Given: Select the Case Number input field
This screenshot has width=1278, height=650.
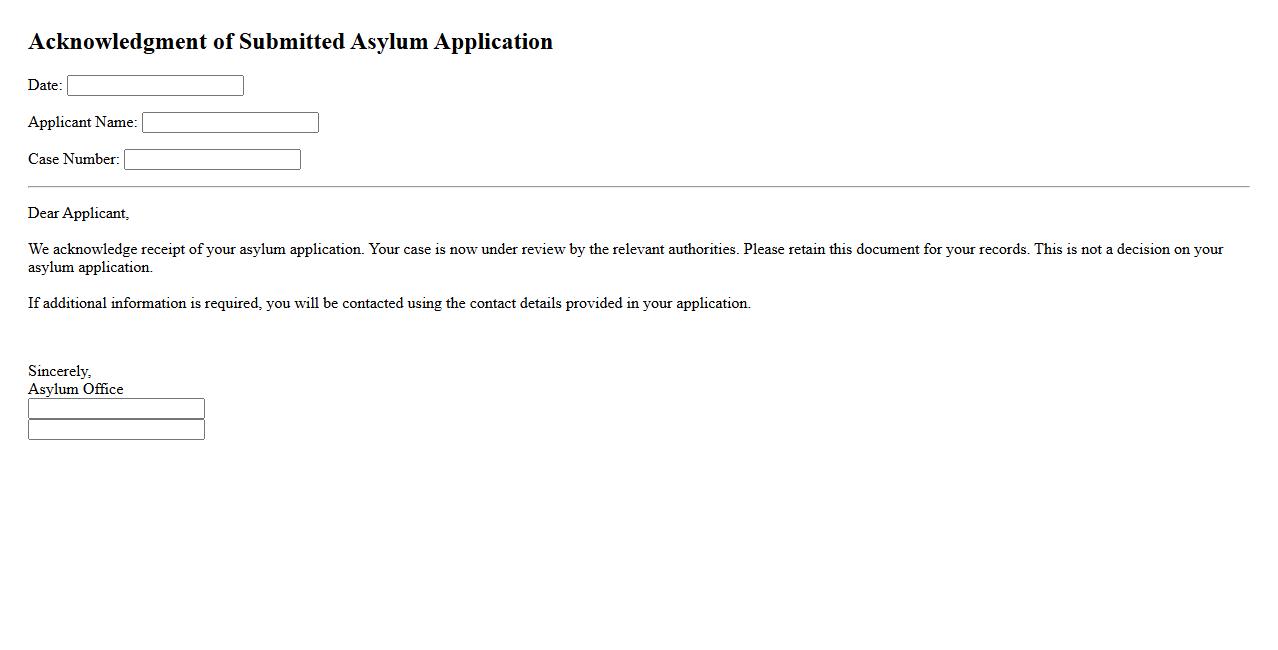Looking at the screenshot, I should tap(212, 160).
